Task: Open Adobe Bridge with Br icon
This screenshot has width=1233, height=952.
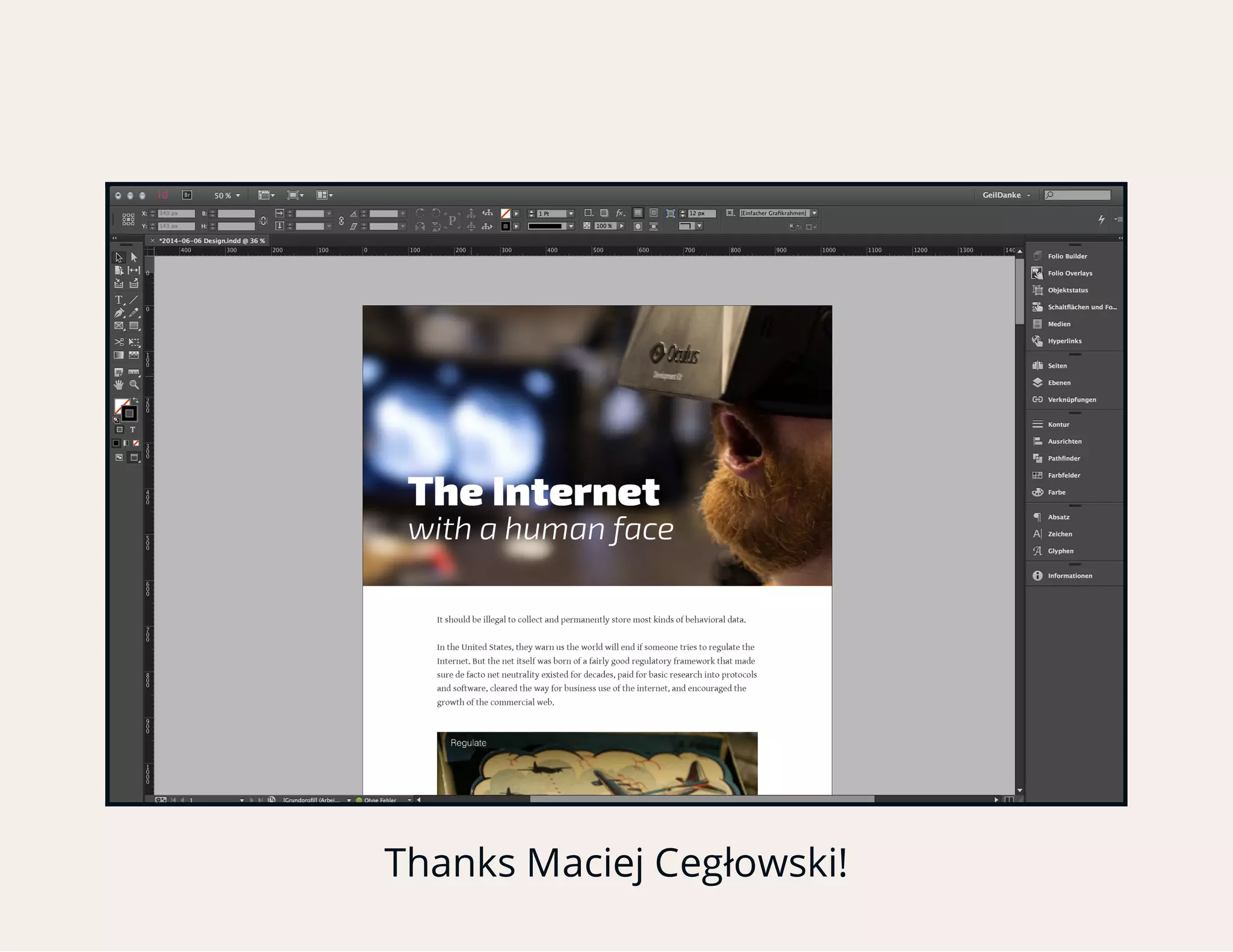Action: tap(187, 195)
